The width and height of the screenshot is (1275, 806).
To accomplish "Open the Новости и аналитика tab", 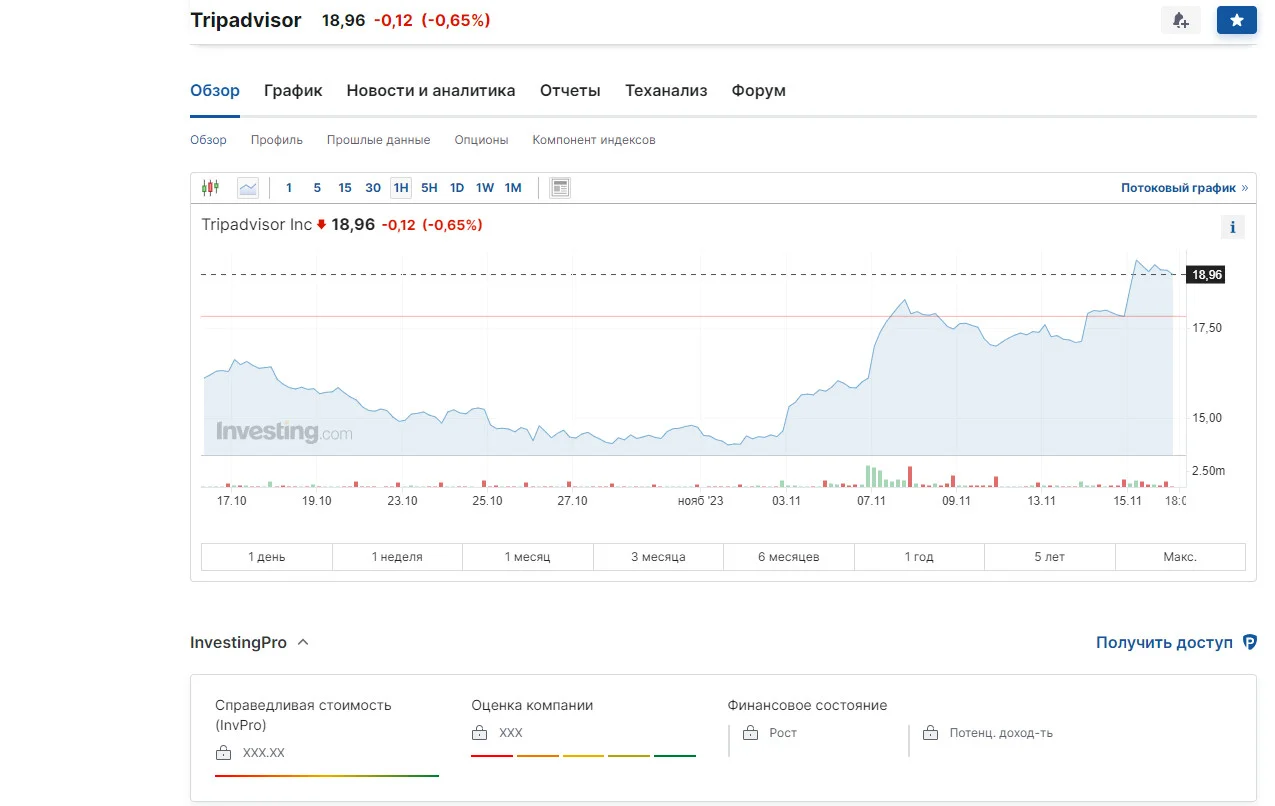I will click(431, 90).
